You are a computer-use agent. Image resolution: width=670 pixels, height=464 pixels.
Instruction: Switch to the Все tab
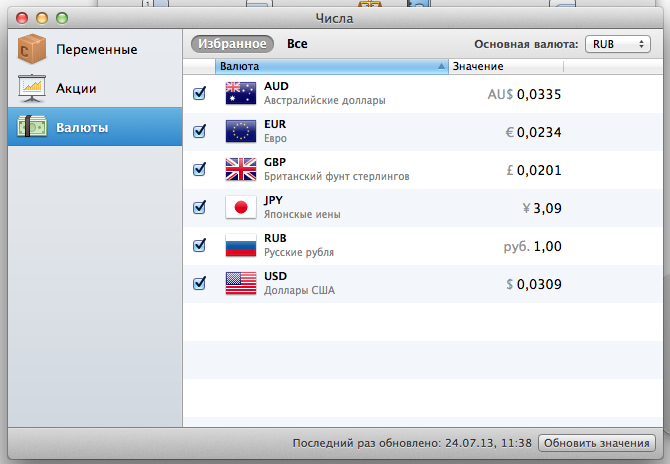tap(297, 44)
